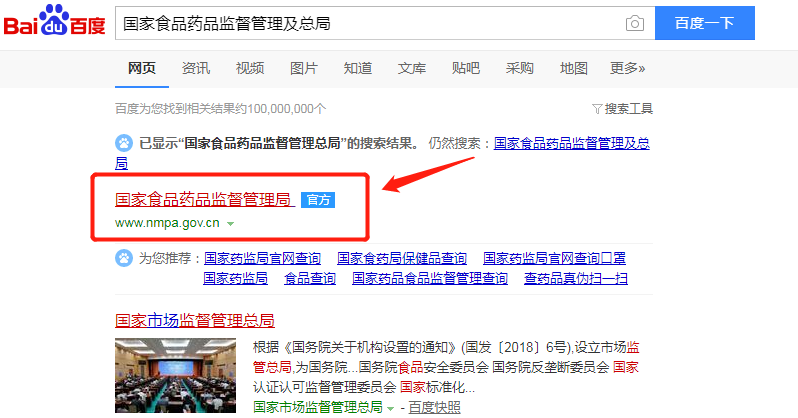Image resolution: width=798 pixels, height=418 pixels.
Task: Switch to the 贴吧 tab
Action: point(466,68)
